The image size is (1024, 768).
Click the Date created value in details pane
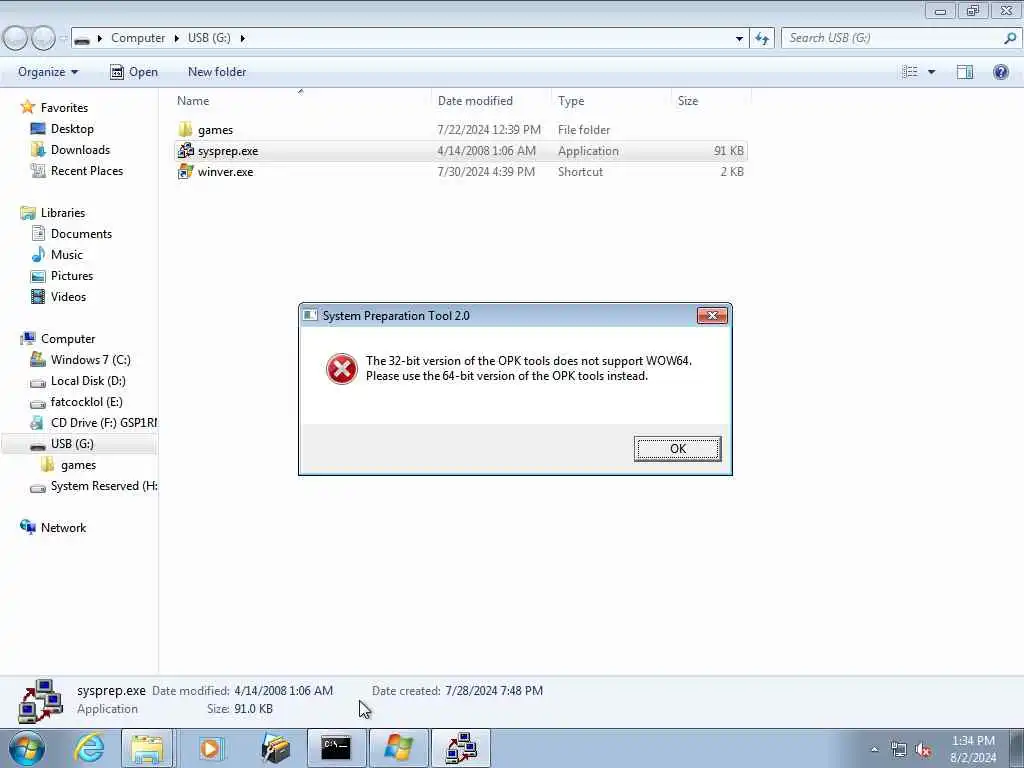(x=494, y=691)
